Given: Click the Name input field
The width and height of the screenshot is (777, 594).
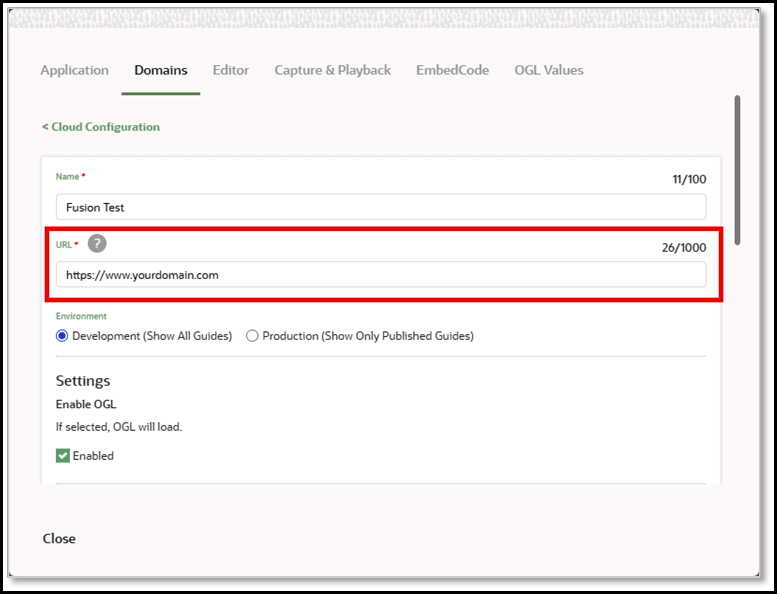Looking at the screenshot, I should pyautogui.click(x=381, y=207).
